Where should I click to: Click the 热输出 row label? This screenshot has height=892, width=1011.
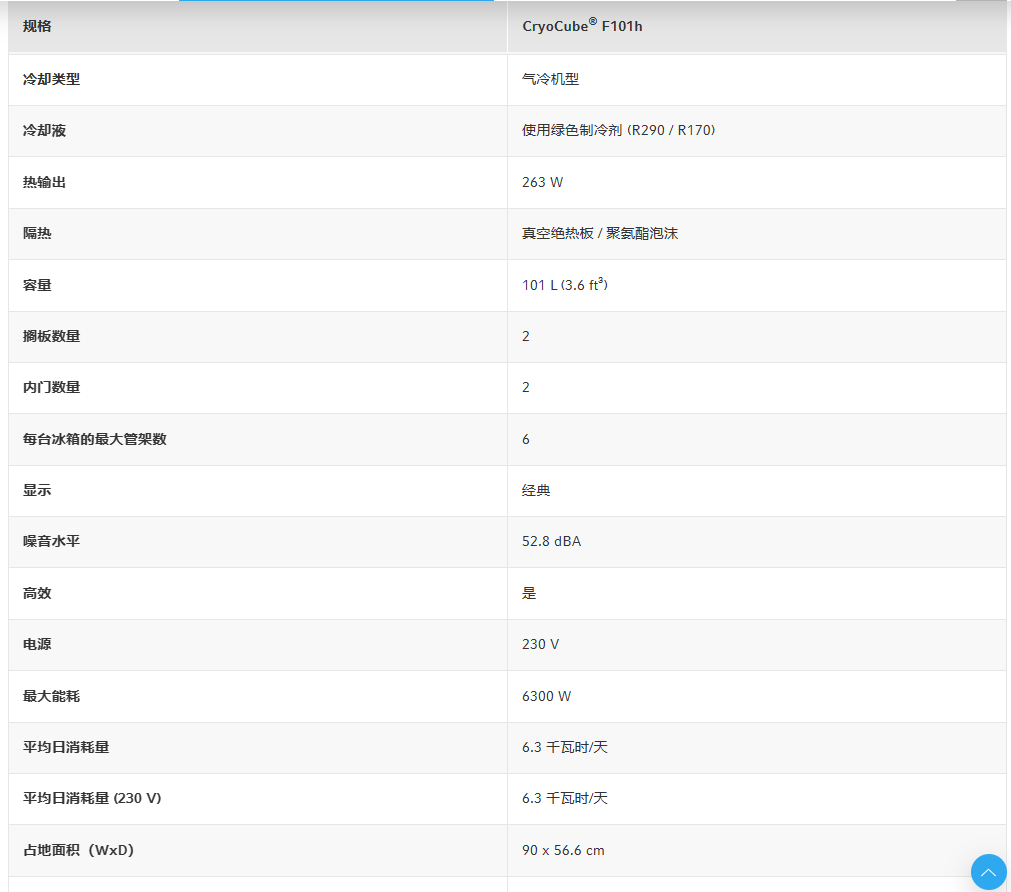[44, 182]
